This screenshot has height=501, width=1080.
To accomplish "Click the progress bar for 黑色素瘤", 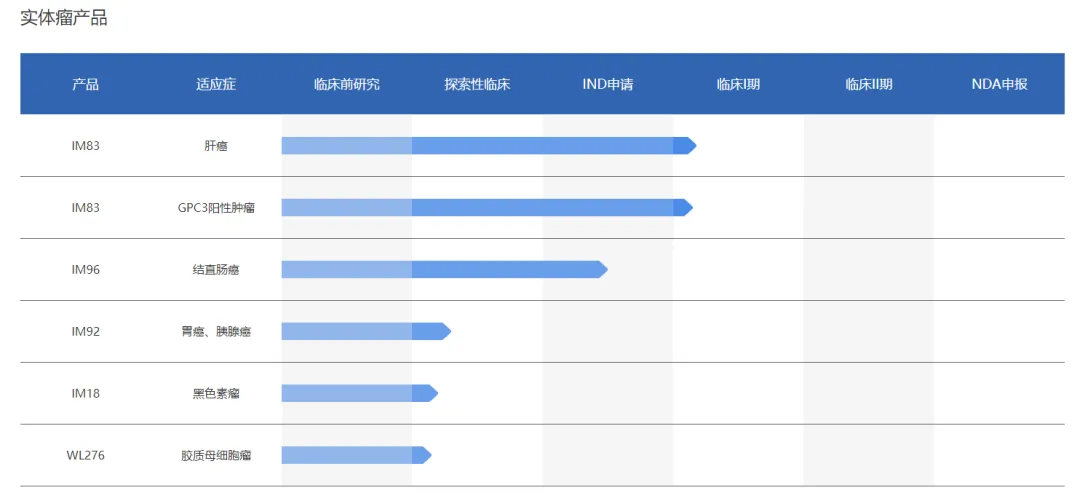I will 355,393.
